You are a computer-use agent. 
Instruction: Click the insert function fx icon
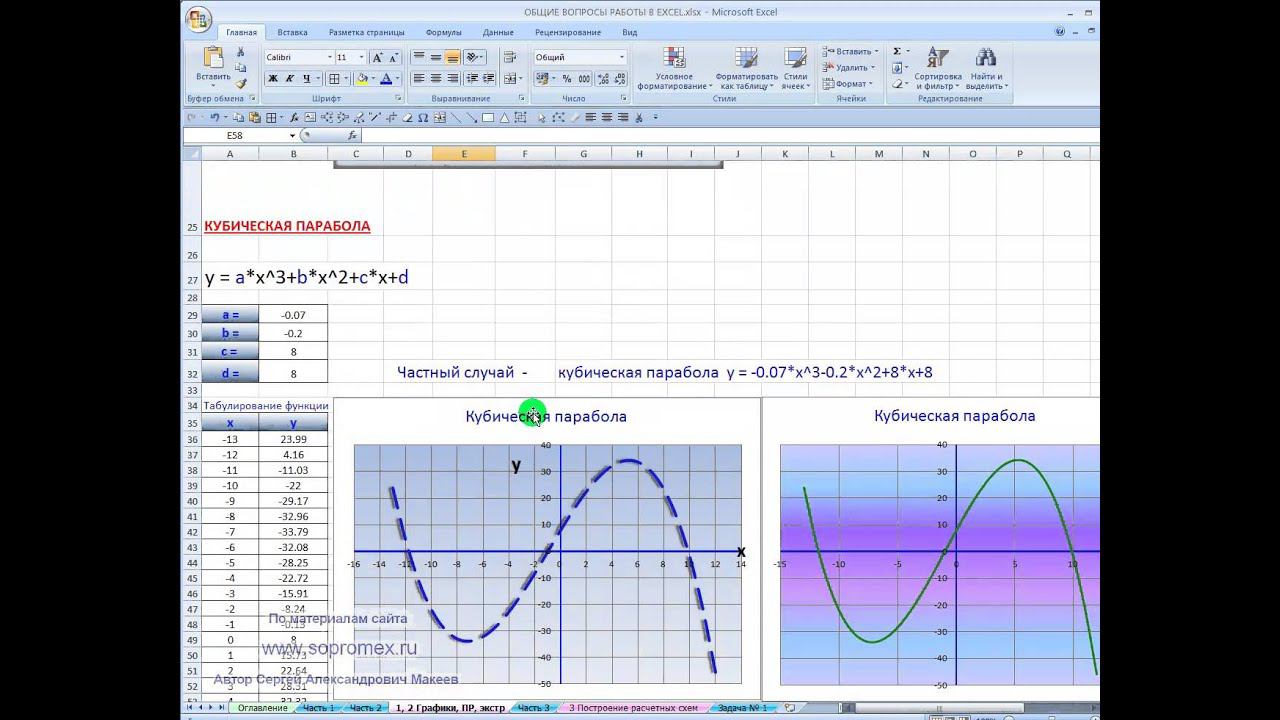pos(352,135)
